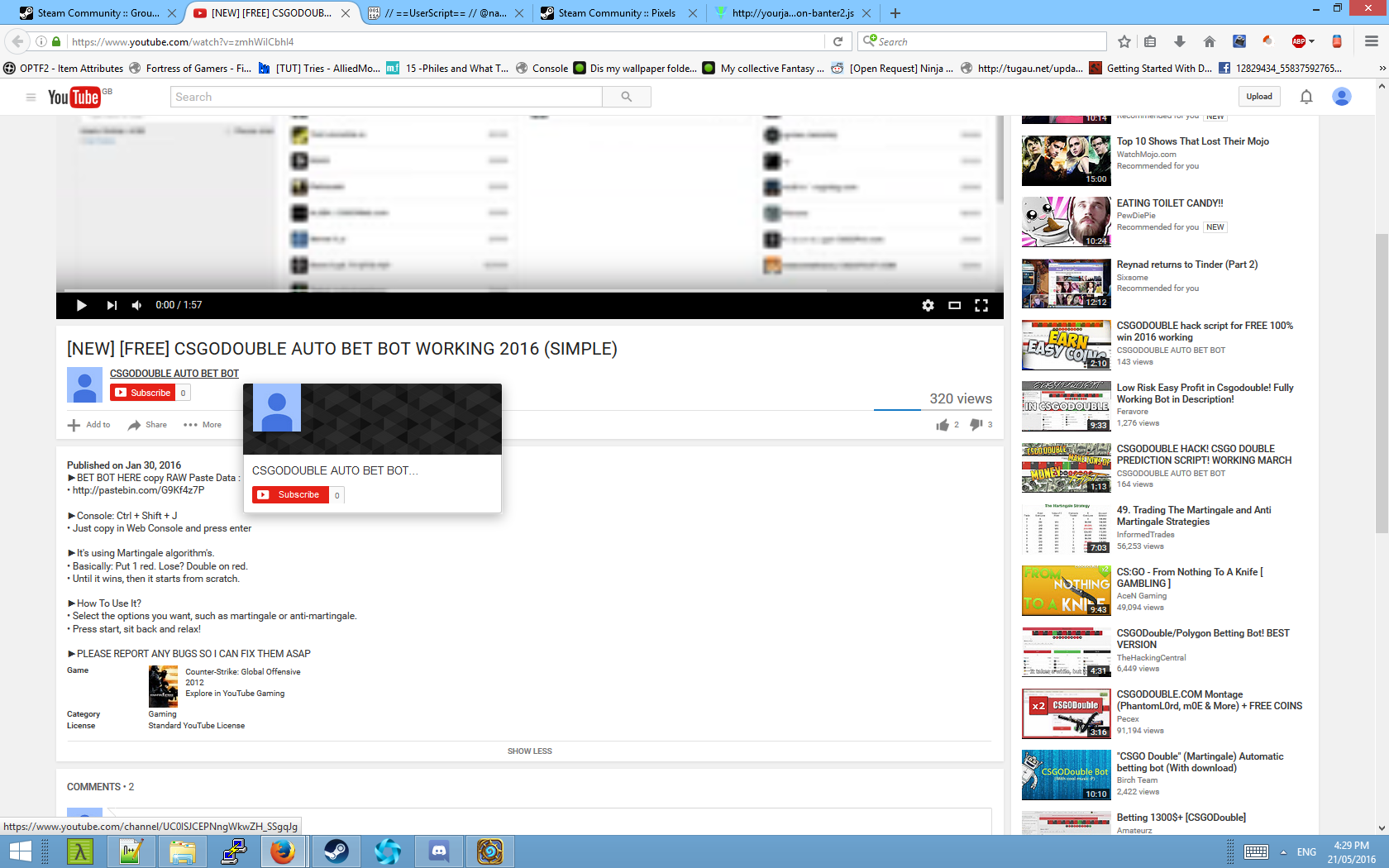Collapse description with SHOW LESS
The height and width of the screenshot is (868, 1389).
tap(529, 751)
